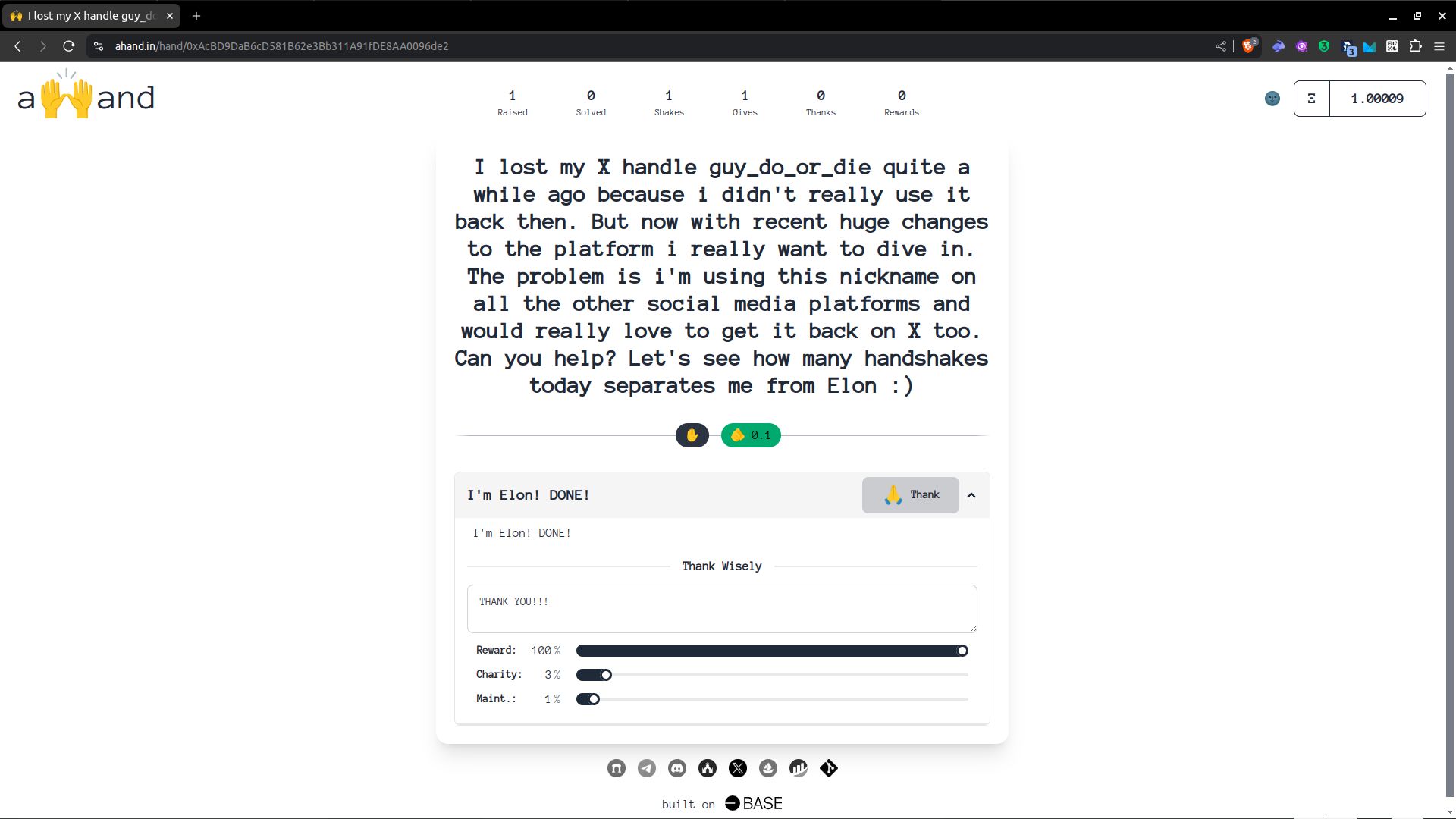Toggle the Maint. percentage switch
The height and width of the screenshot is (819, 1456).
588,698
